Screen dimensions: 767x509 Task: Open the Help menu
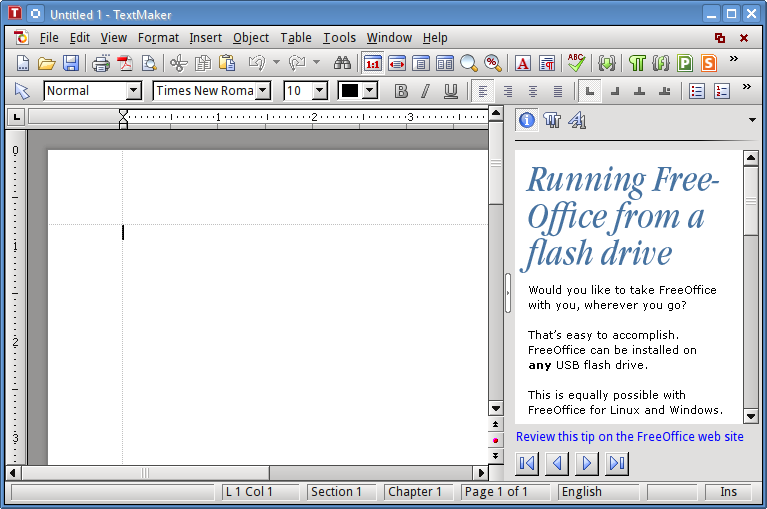[435, 38]
